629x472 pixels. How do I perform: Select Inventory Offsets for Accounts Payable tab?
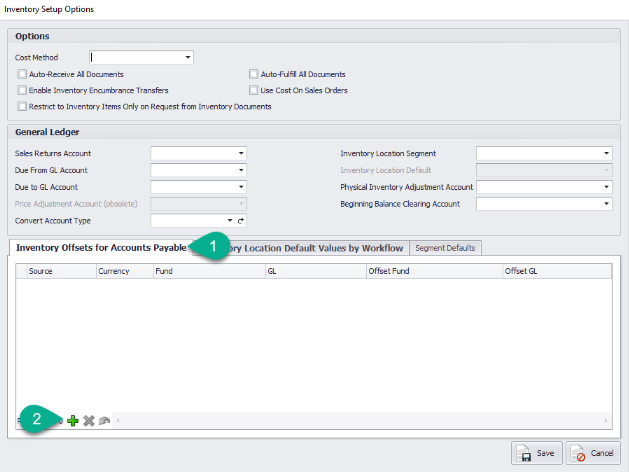click(100, 247)
